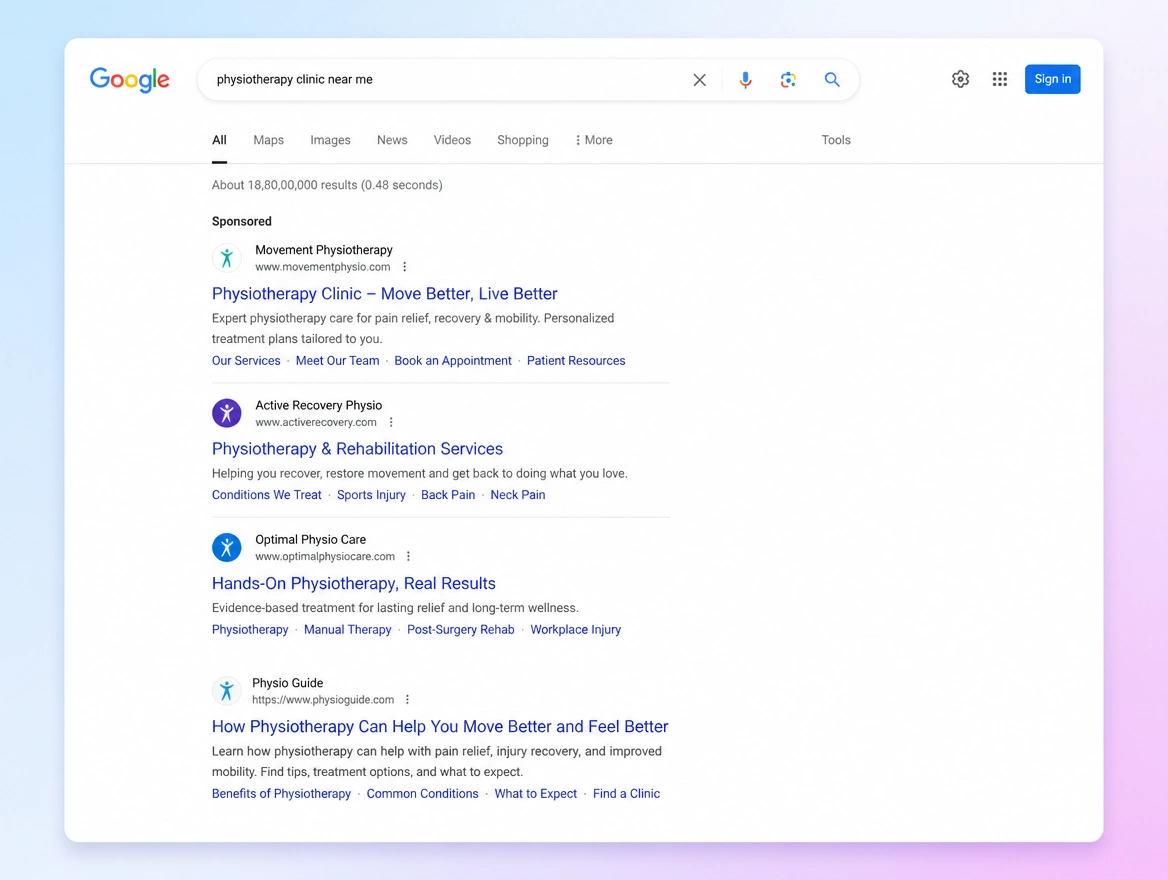
Task: Open the Conditions We Treat sitelink
Action: pos(267,495)
